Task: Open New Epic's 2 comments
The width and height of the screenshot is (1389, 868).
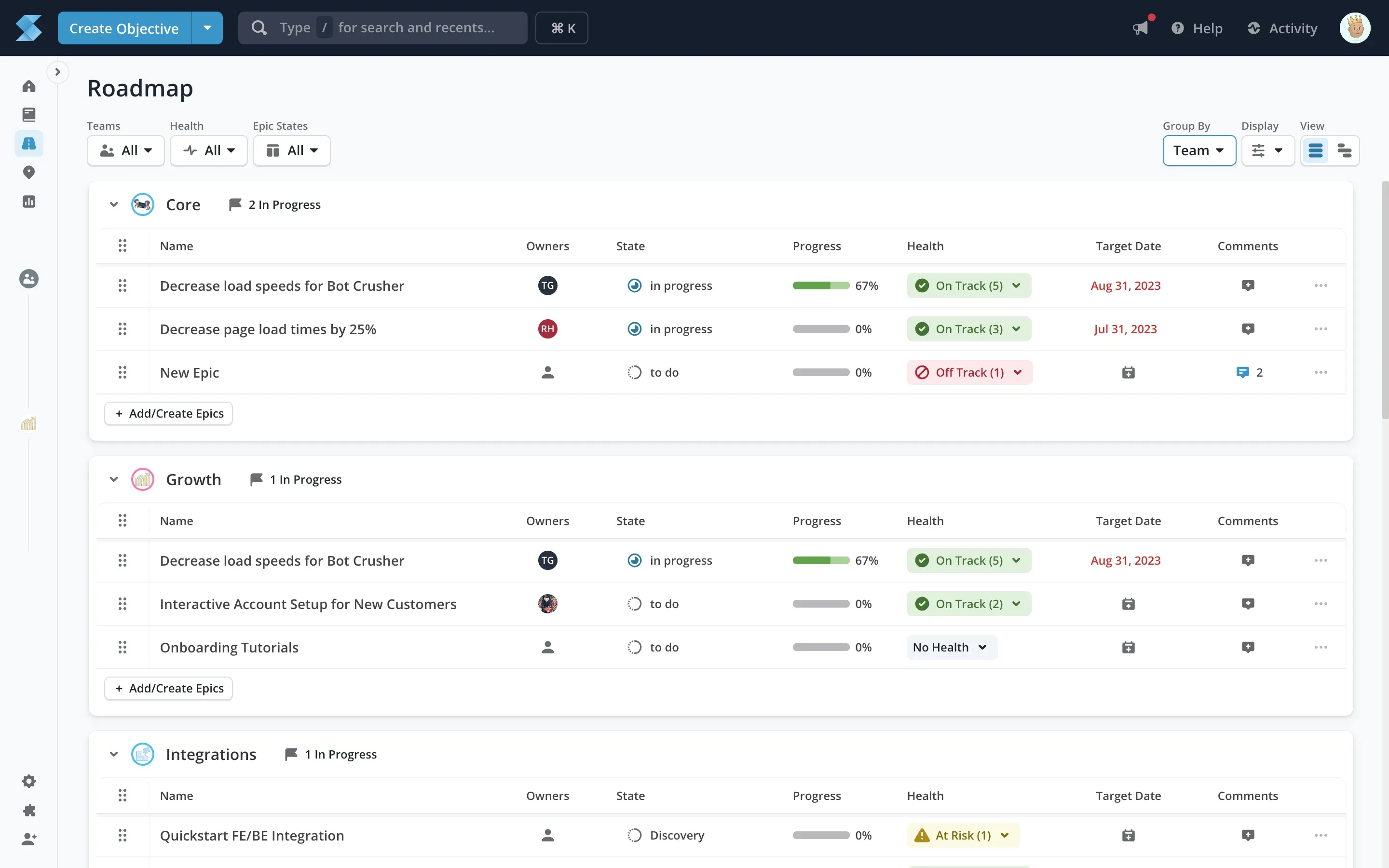Action: point(1248,373)
